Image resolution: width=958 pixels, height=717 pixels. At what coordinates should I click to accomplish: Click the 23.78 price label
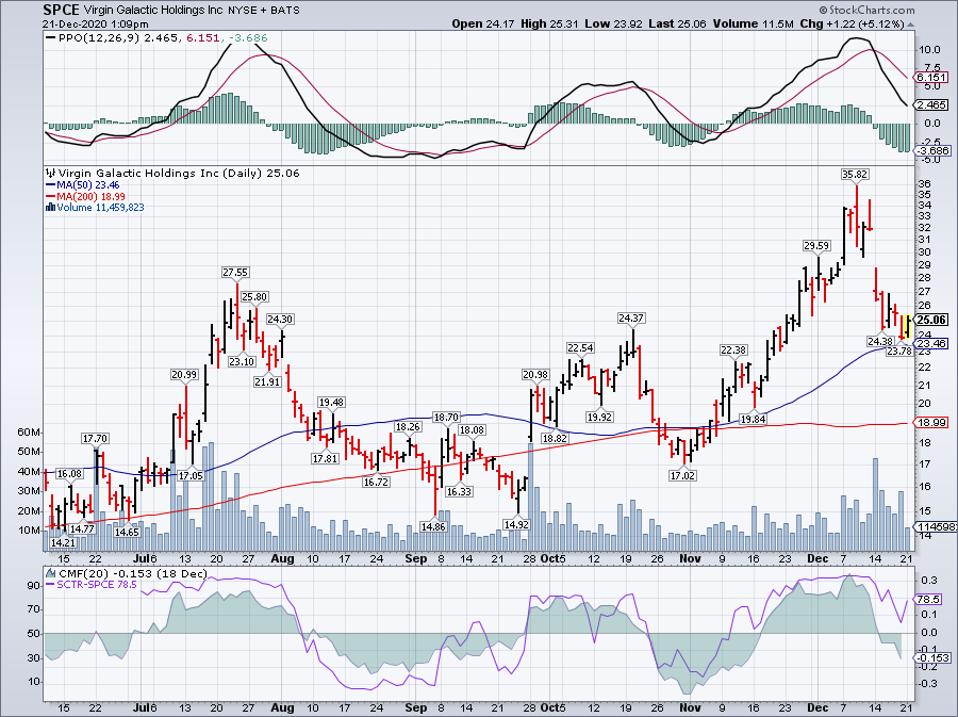point(899,351)
